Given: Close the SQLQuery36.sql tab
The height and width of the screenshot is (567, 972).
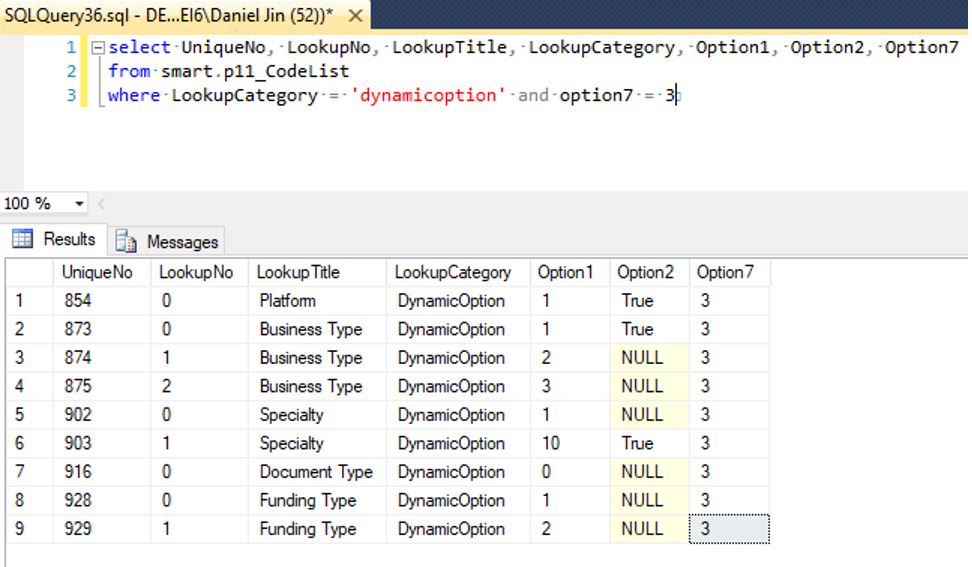Looking at the screenshot, I should pos(355,15).
